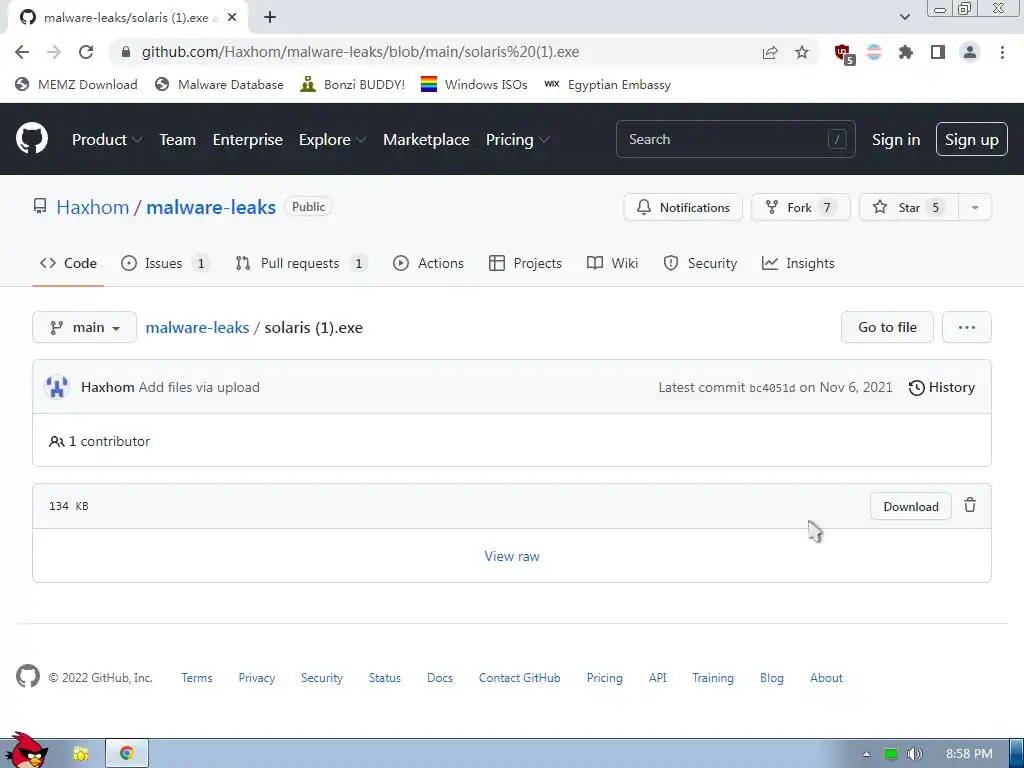Screen dimensions: 1024x768
Task: Click the lock site info icon
Action: (x=126, y=52)
